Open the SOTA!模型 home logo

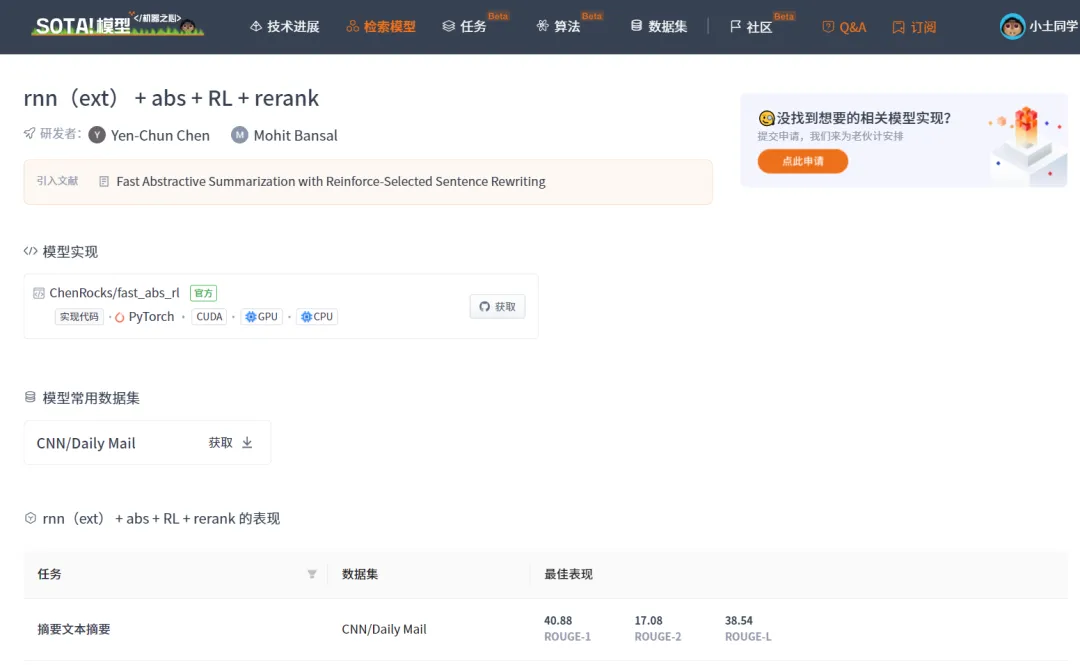pyautogui.click(x=118, y=25)
